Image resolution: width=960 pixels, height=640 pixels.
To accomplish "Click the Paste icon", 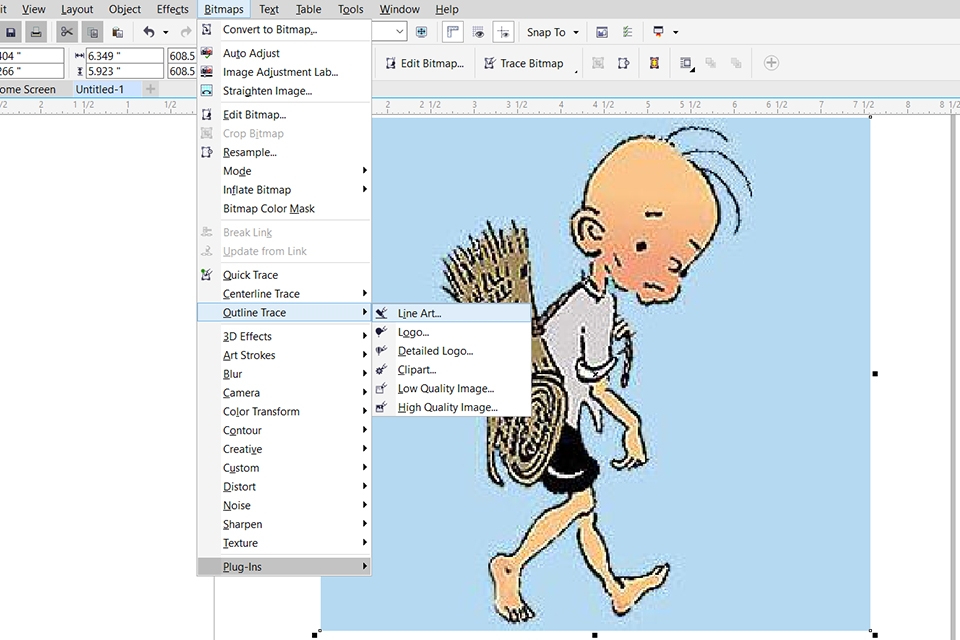I will [117, 32].
